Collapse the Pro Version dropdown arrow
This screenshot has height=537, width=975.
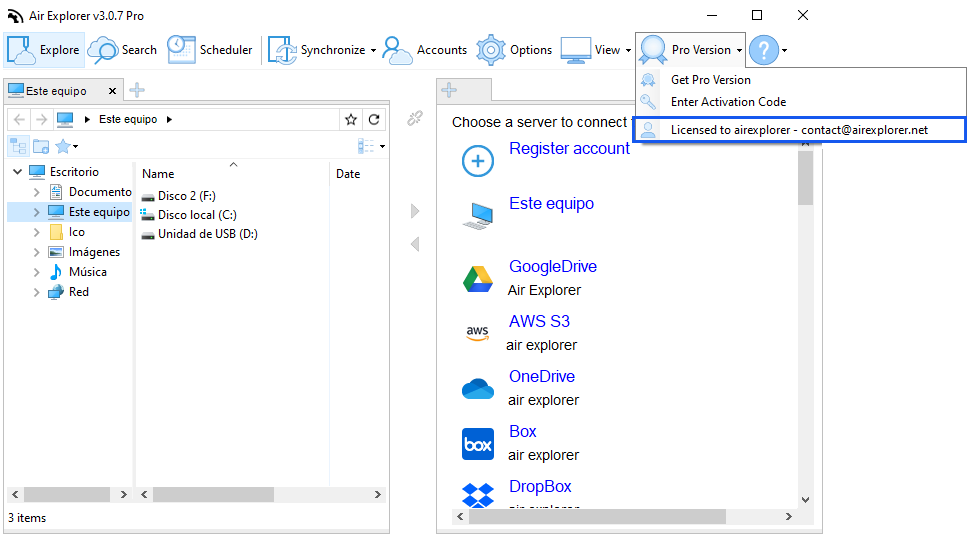pyautogui.click(x=739, y=50)
